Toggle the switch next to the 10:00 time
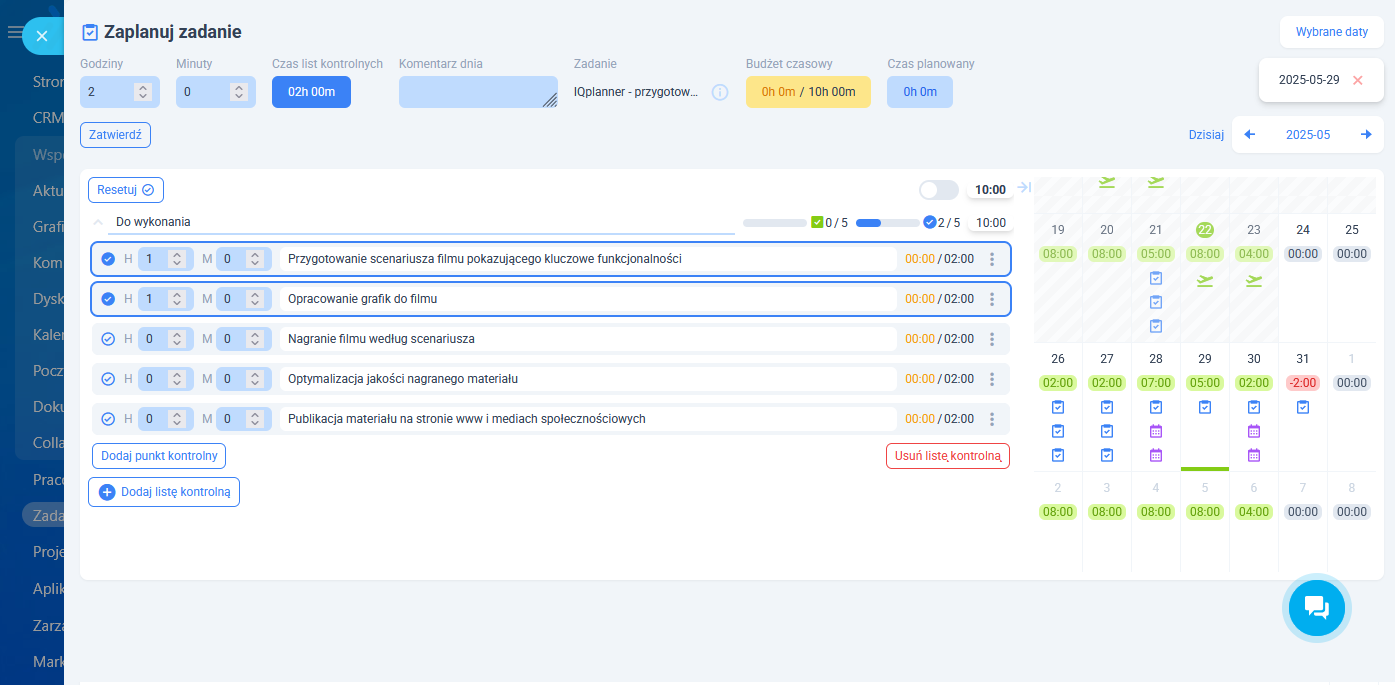 [x=938, y=190]
